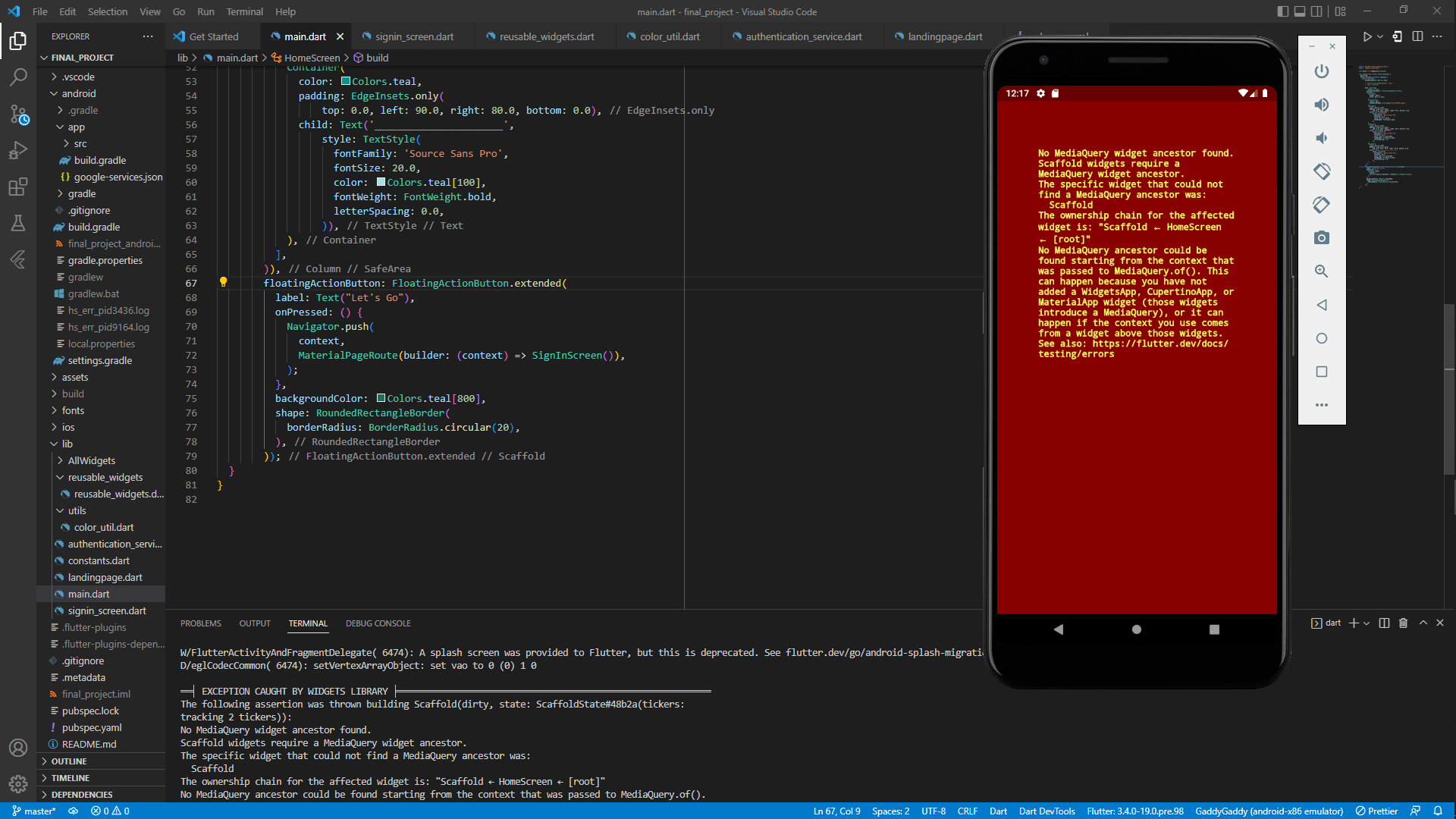Open the Extensions view

(18, 187)
